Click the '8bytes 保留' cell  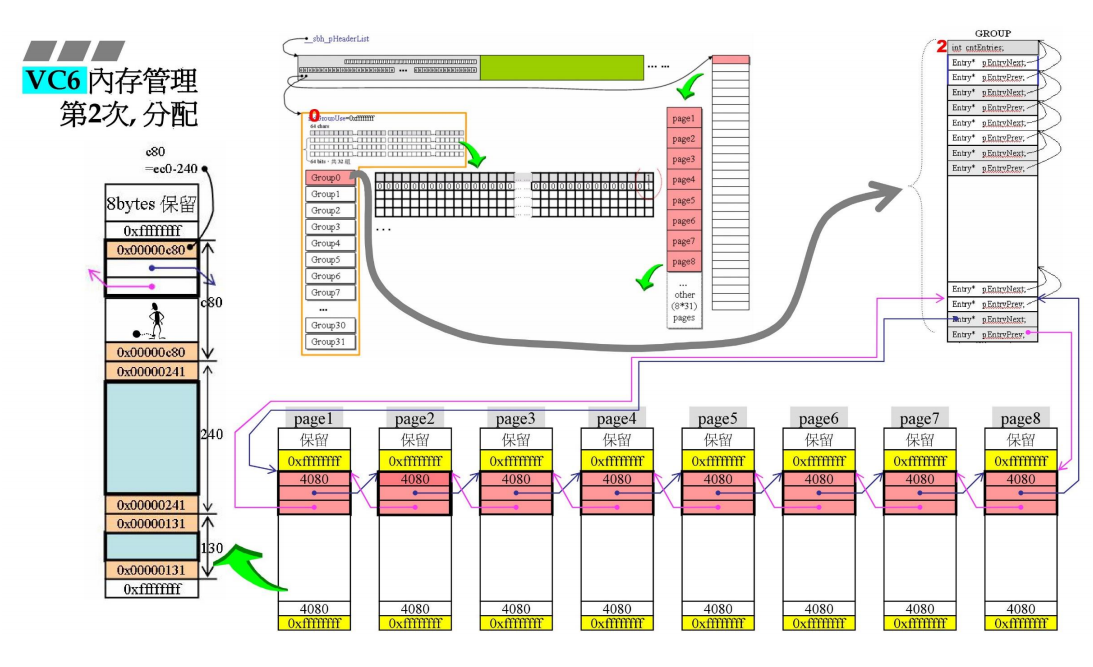(x=151, y=204)
